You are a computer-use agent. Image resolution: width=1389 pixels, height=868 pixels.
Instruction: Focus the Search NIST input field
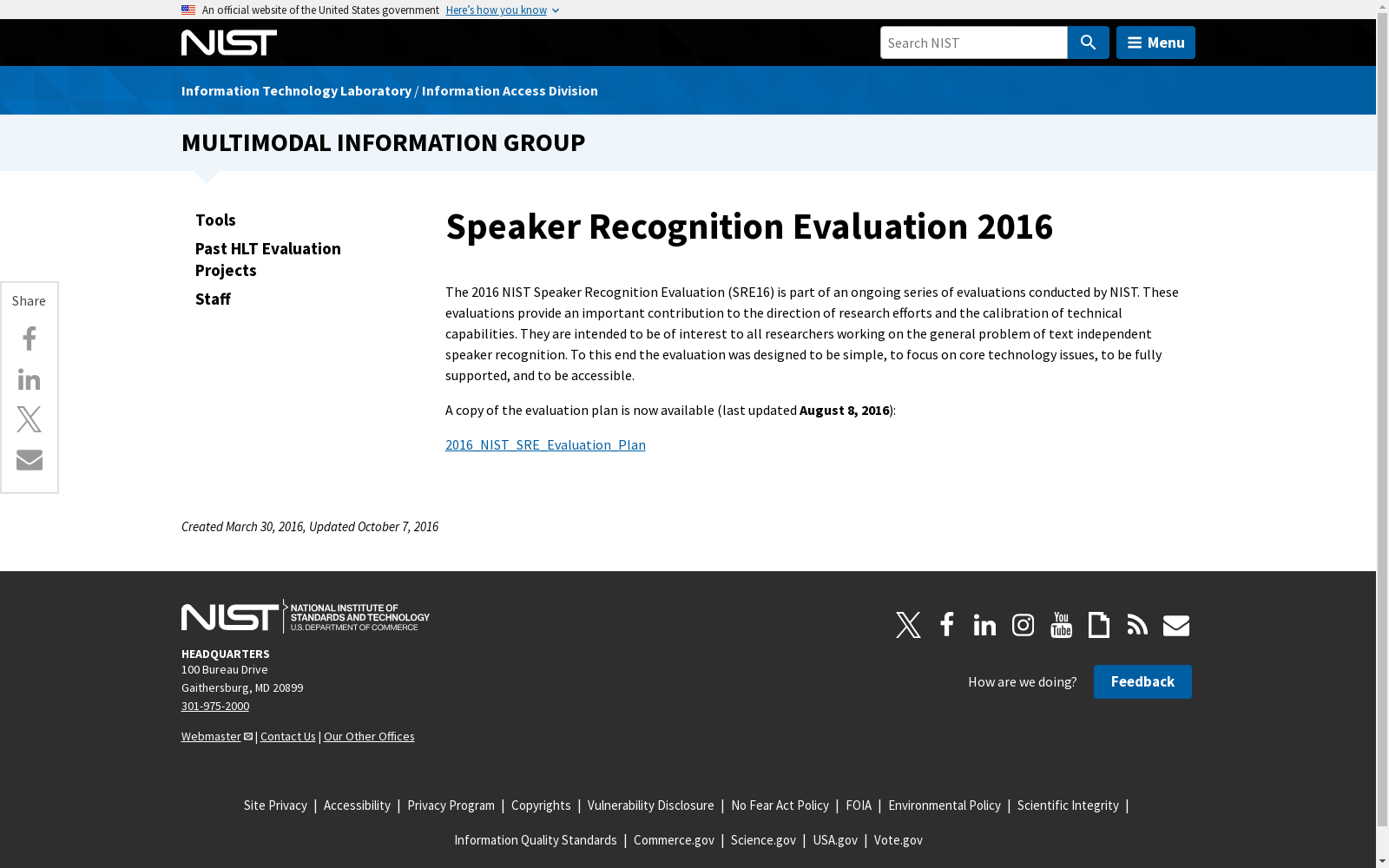coord(973,43)
